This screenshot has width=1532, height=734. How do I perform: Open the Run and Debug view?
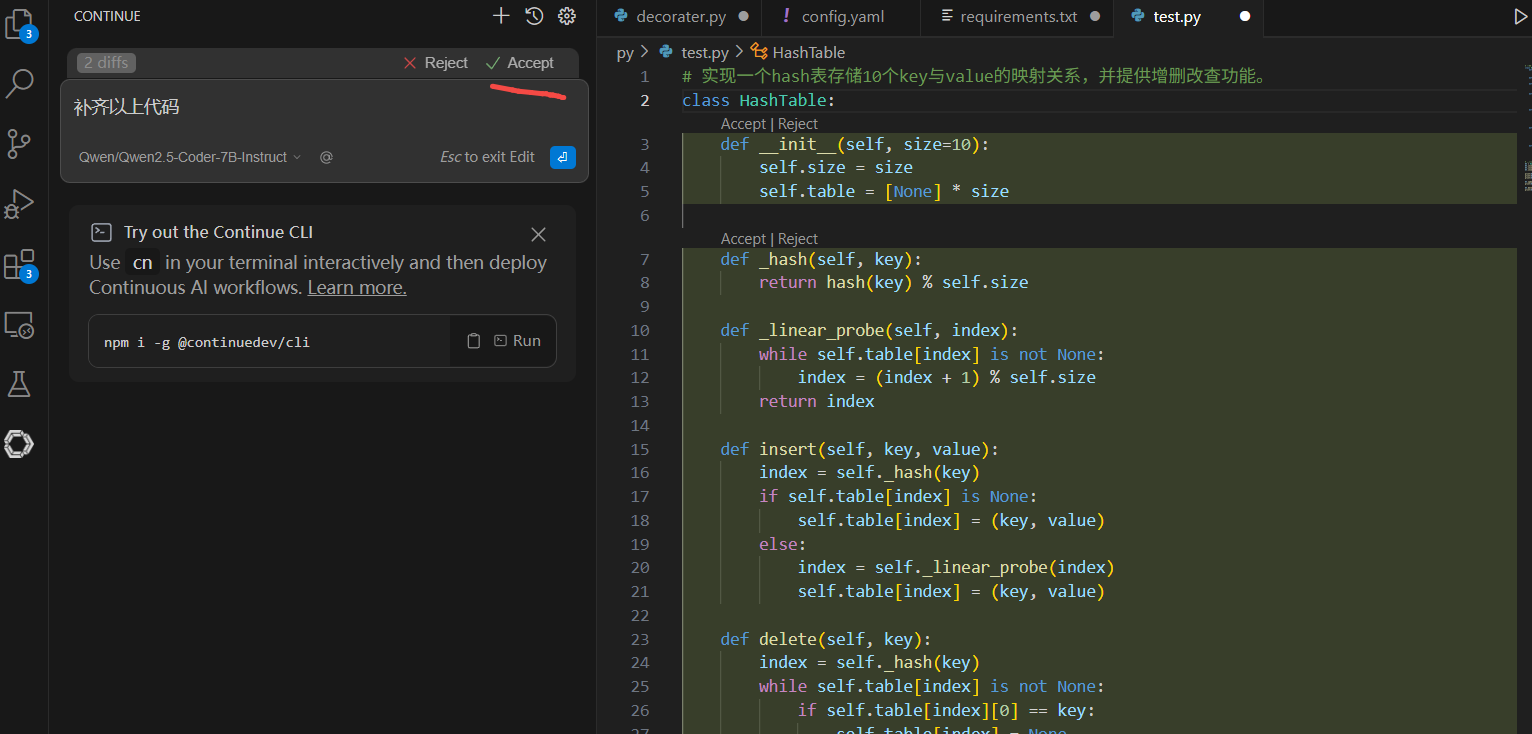[20, 204]
